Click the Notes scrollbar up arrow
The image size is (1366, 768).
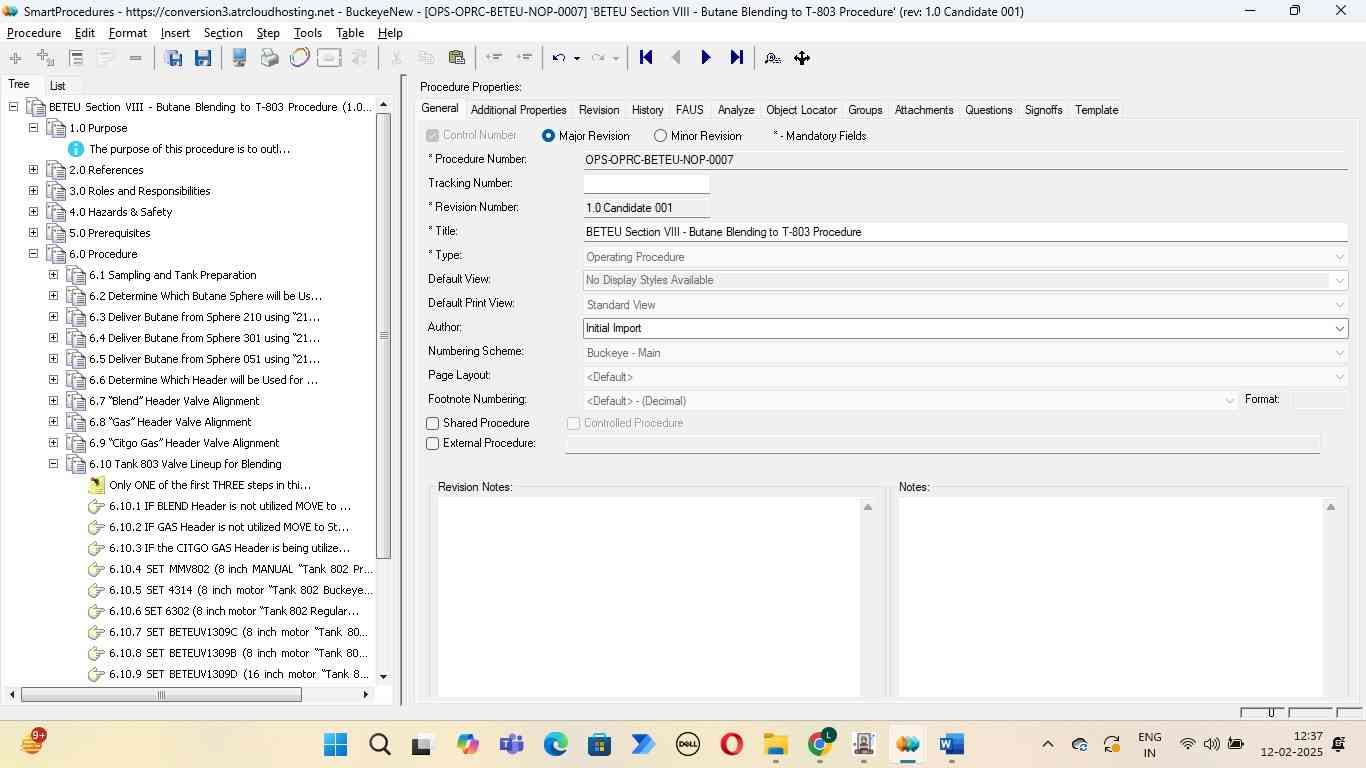coord(1330,508)
